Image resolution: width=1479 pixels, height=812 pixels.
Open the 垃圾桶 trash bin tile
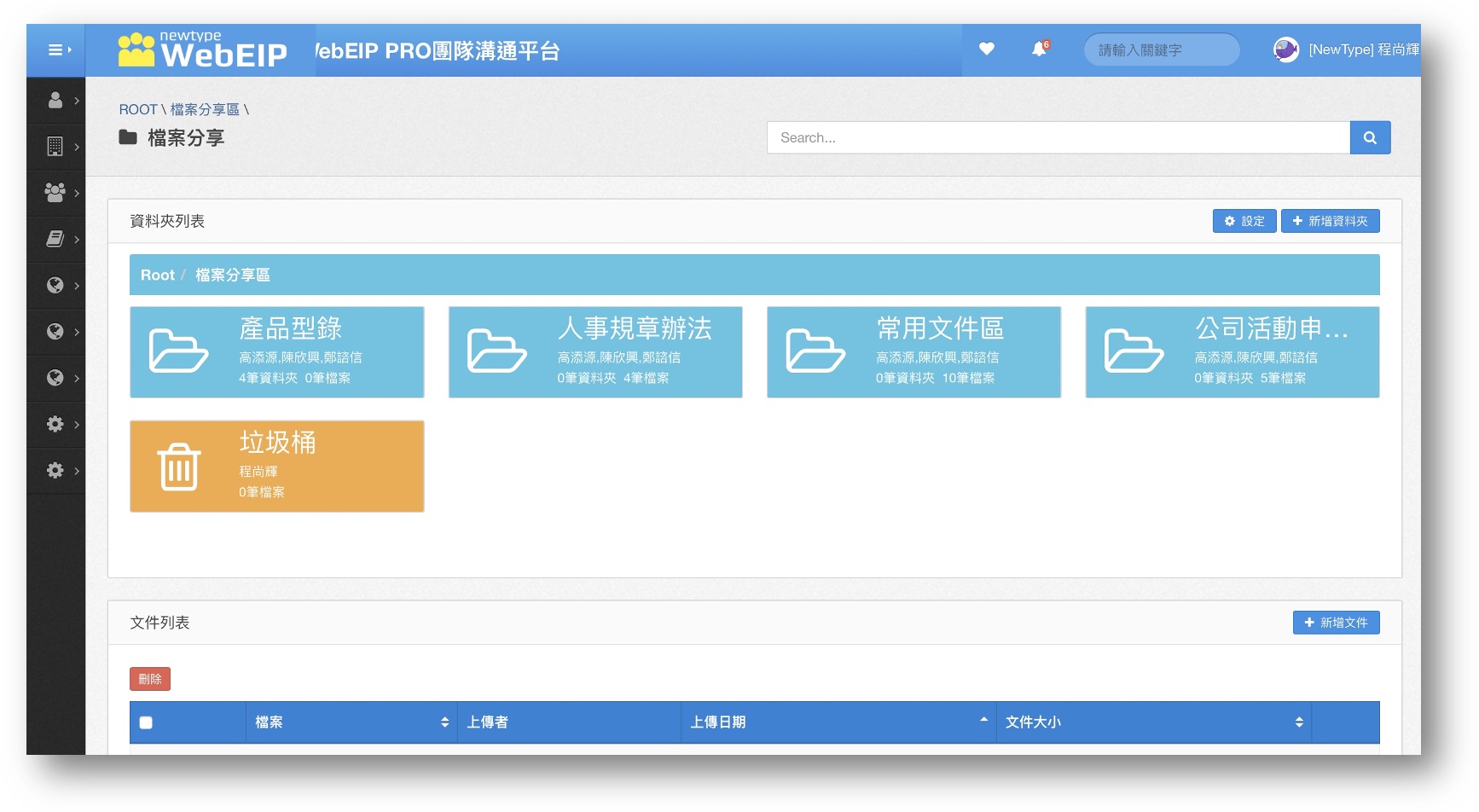[276, 466]
